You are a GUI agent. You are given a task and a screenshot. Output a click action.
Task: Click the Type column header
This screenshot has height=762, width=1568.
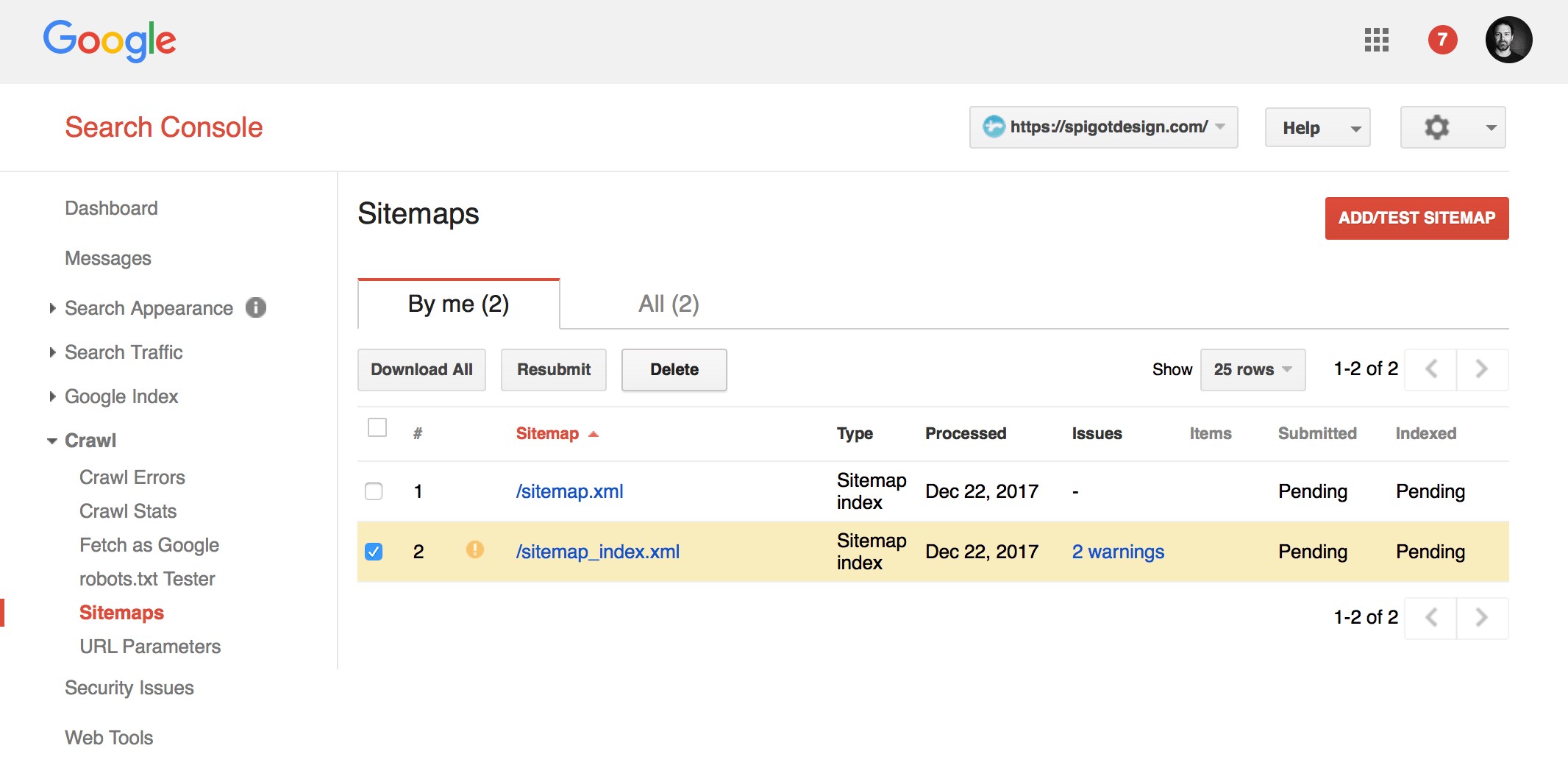click(x=855, y=434)
